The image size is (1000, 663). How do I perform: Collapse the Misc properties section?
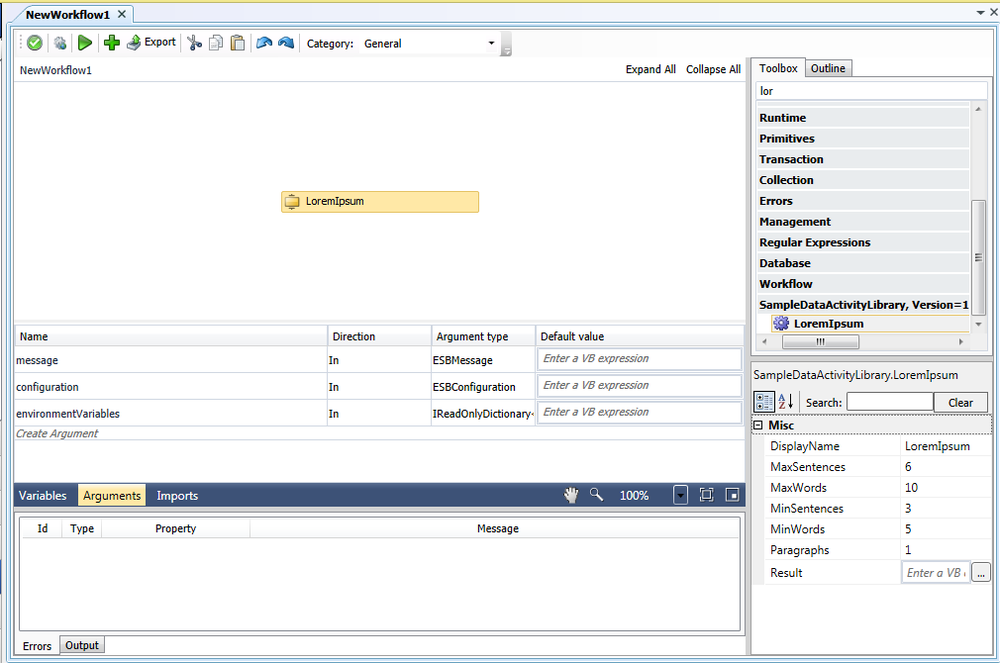[758, 425]
